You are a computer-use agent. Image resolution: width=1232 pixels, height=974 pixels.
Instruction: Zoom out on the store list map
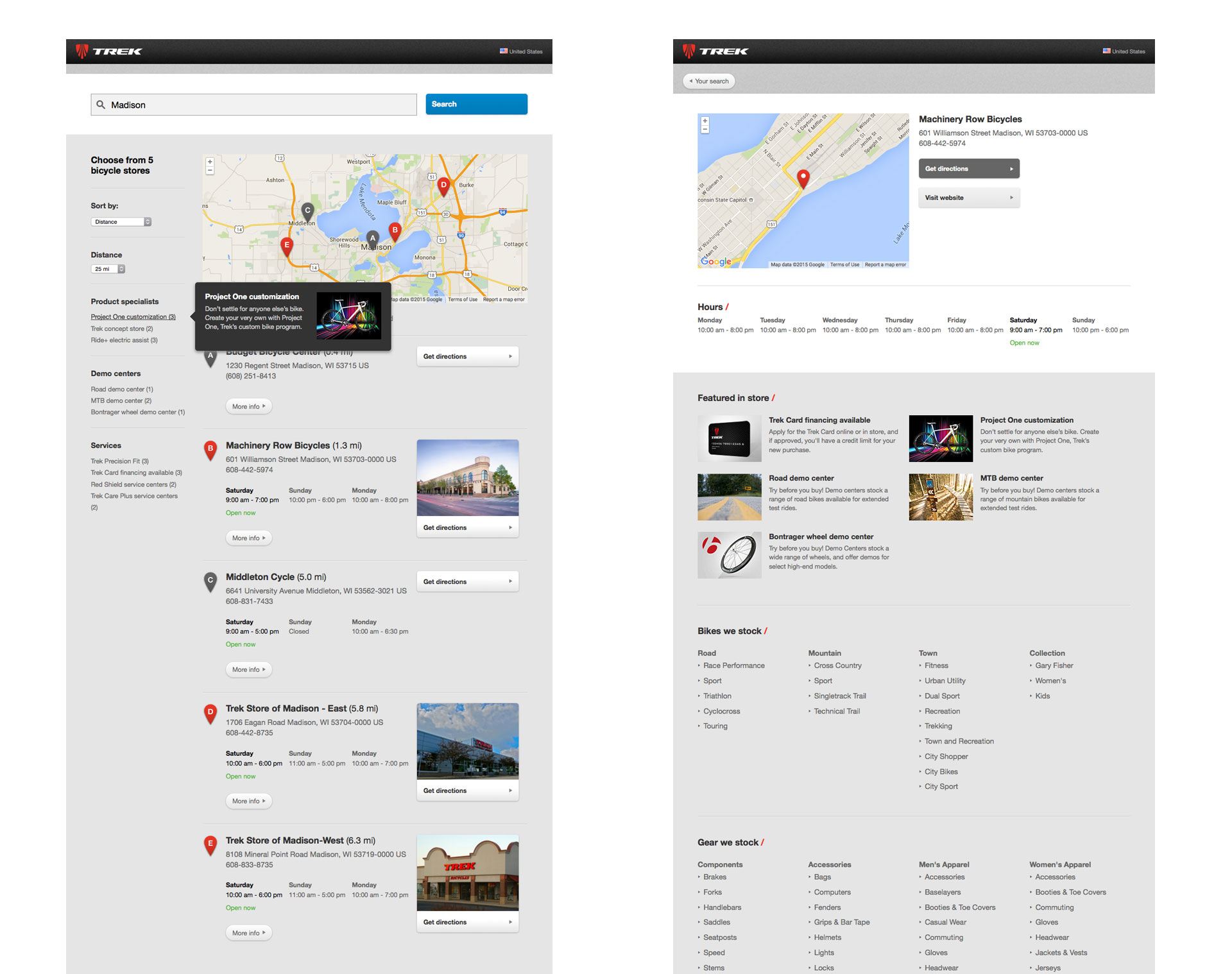click(x=210, y=170)
